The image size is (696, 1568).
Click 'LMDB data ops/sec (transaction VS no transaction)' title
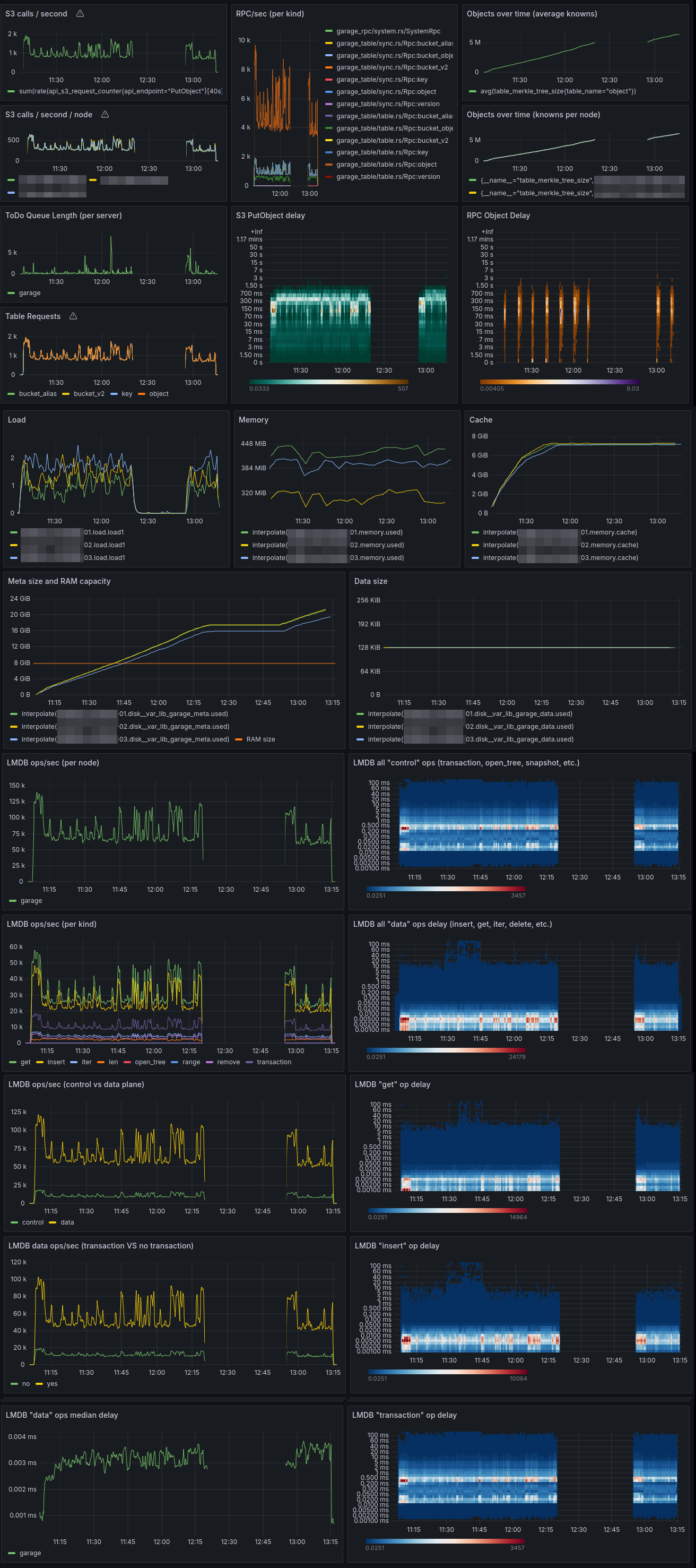tap(101, 1245)
